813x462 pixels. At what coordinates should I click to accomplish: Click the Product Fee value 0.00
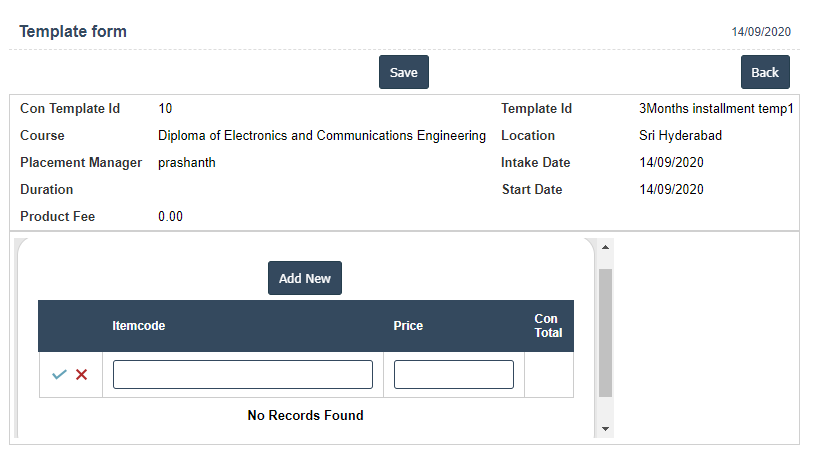point(170,216)
